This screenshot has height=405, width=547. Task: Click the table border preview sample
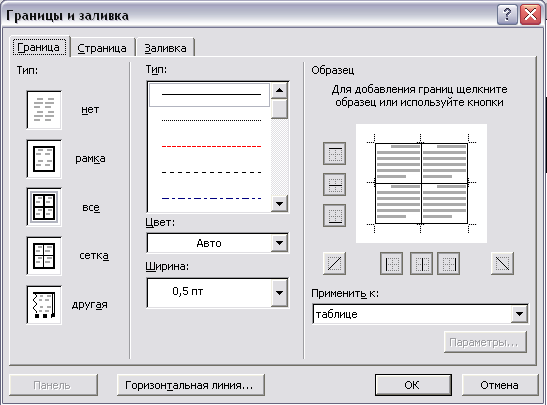point(421,183)
